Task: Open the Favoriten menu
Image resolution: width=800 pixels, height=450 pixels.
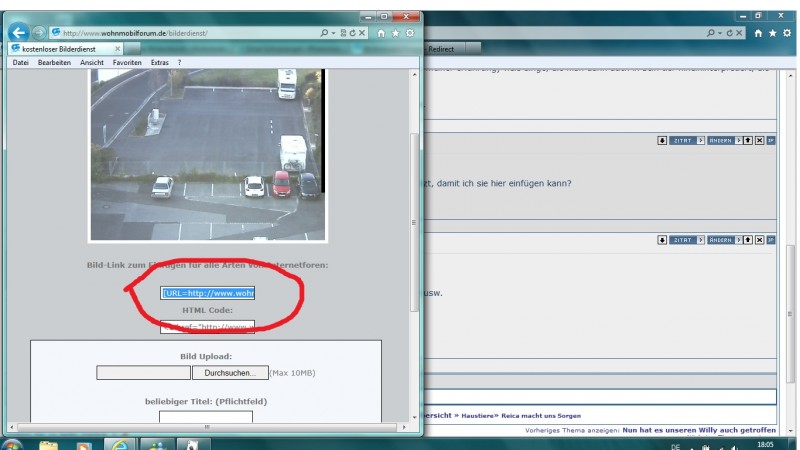Action: (x=127, y=62)
